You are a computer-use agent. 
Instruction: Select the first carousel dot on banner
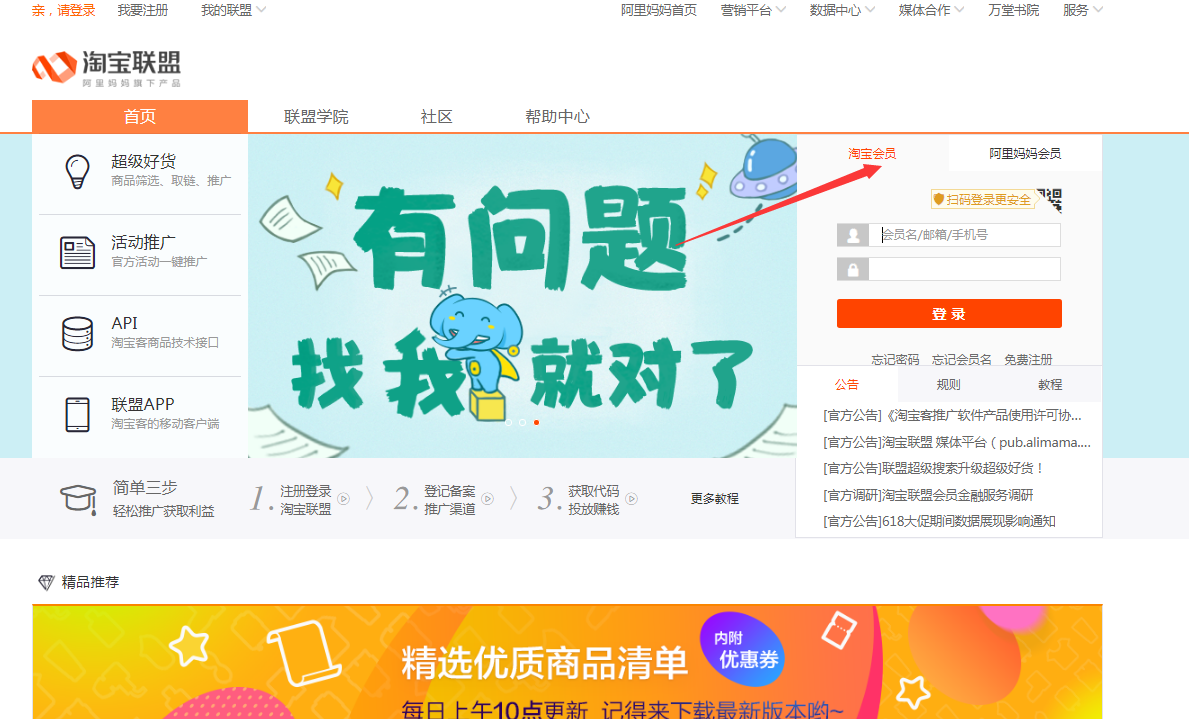[x=509, y=422]
